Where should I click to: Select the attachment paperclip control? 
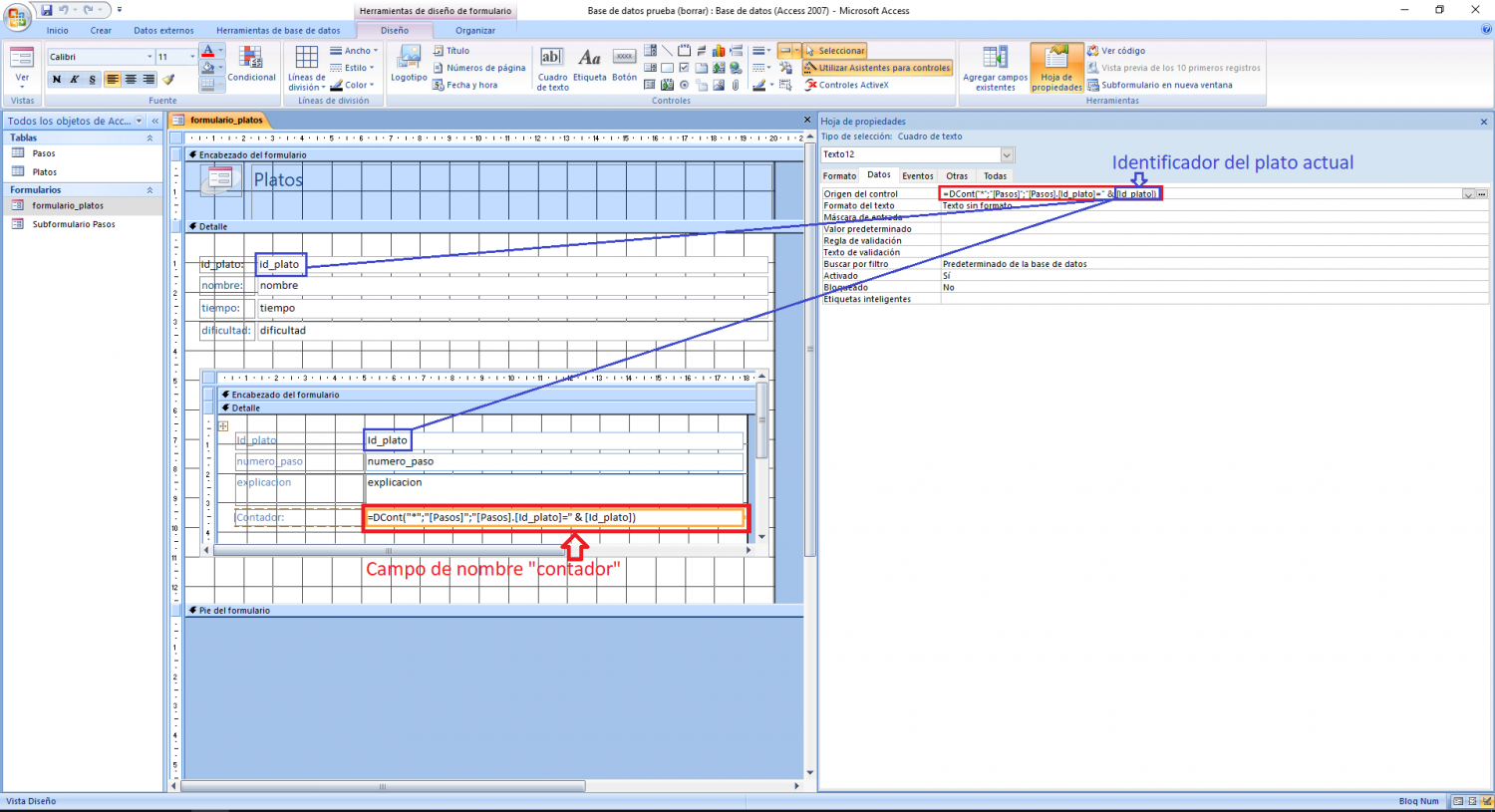tap(736, 85)
